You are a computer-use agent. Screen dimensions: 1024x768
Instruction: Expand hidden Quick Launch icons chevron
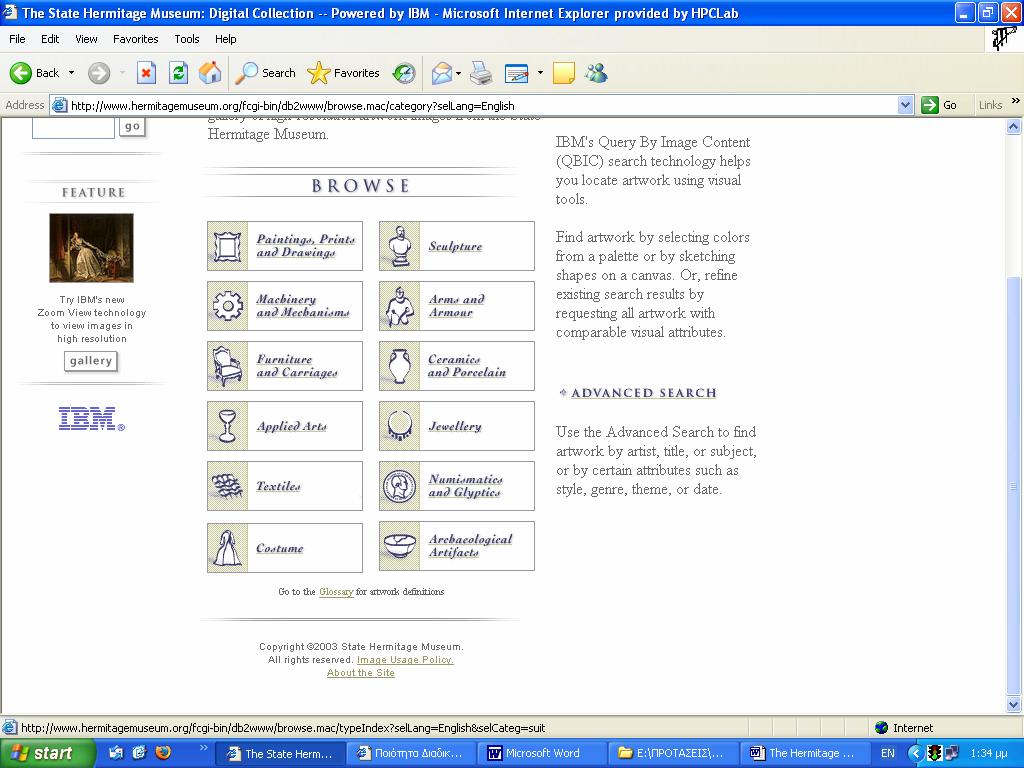tap(203, 748)
